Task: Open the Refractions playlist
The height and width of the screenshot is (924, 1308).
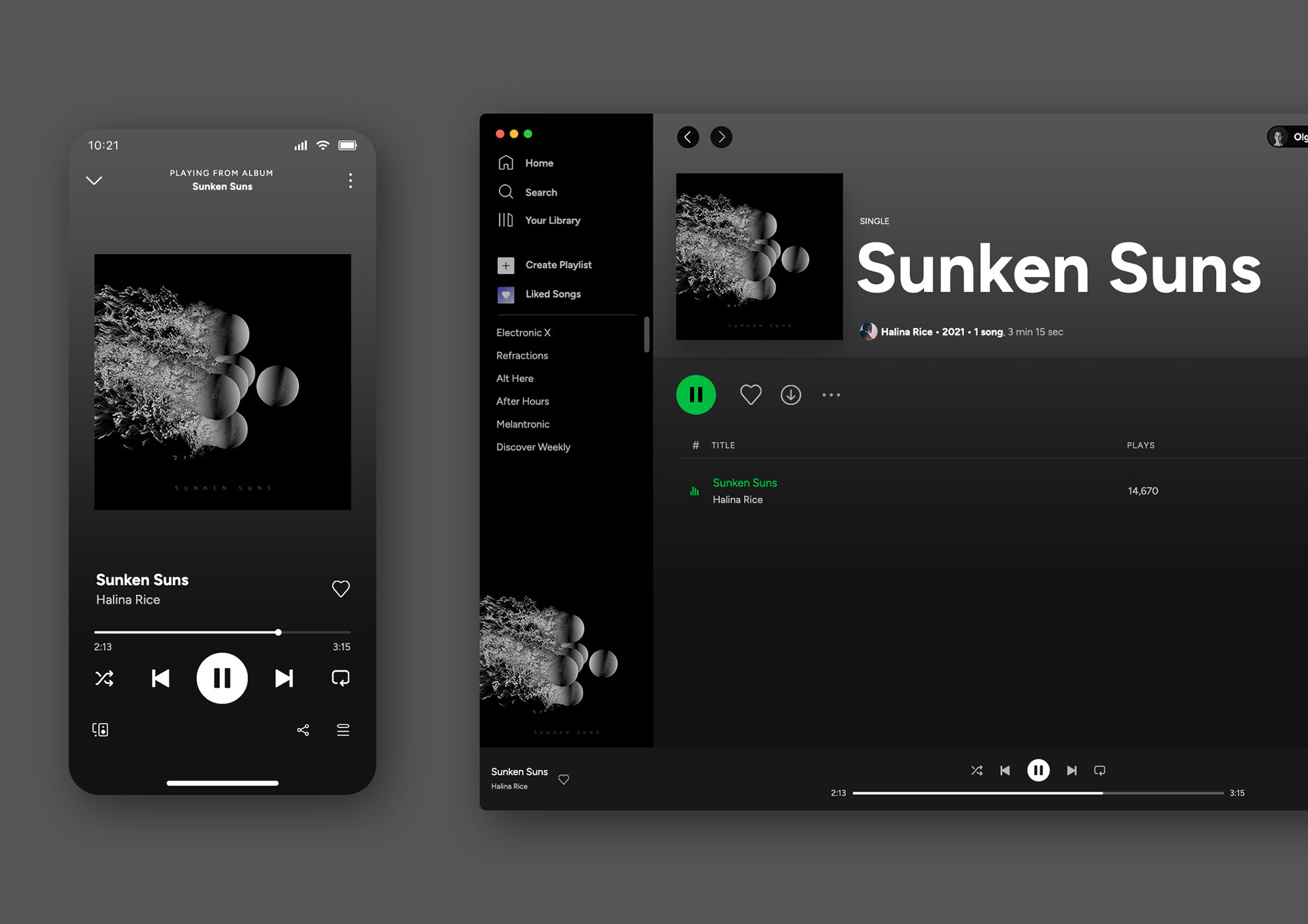Action: [522, 355]
